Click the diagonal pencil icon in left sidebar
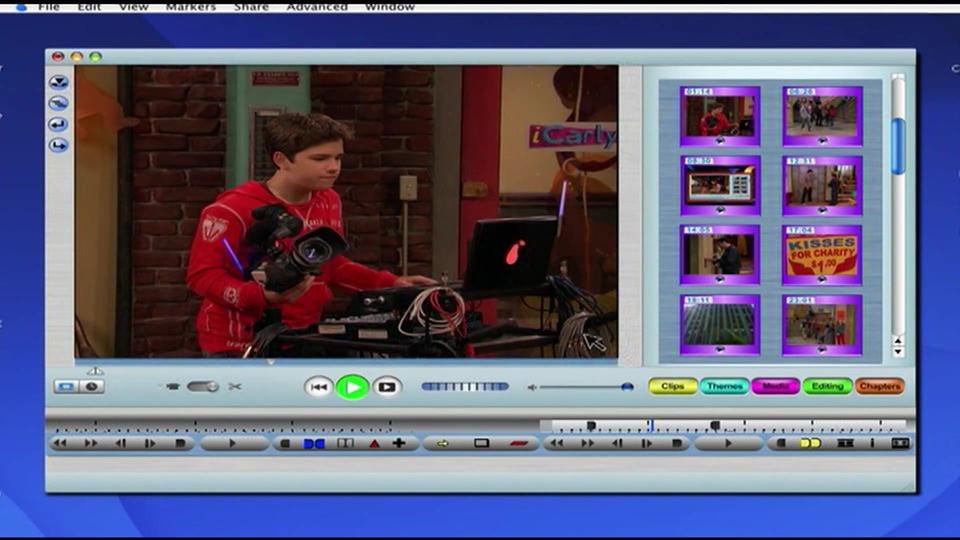This screenshot has height=540, width=960. point(59,103)
